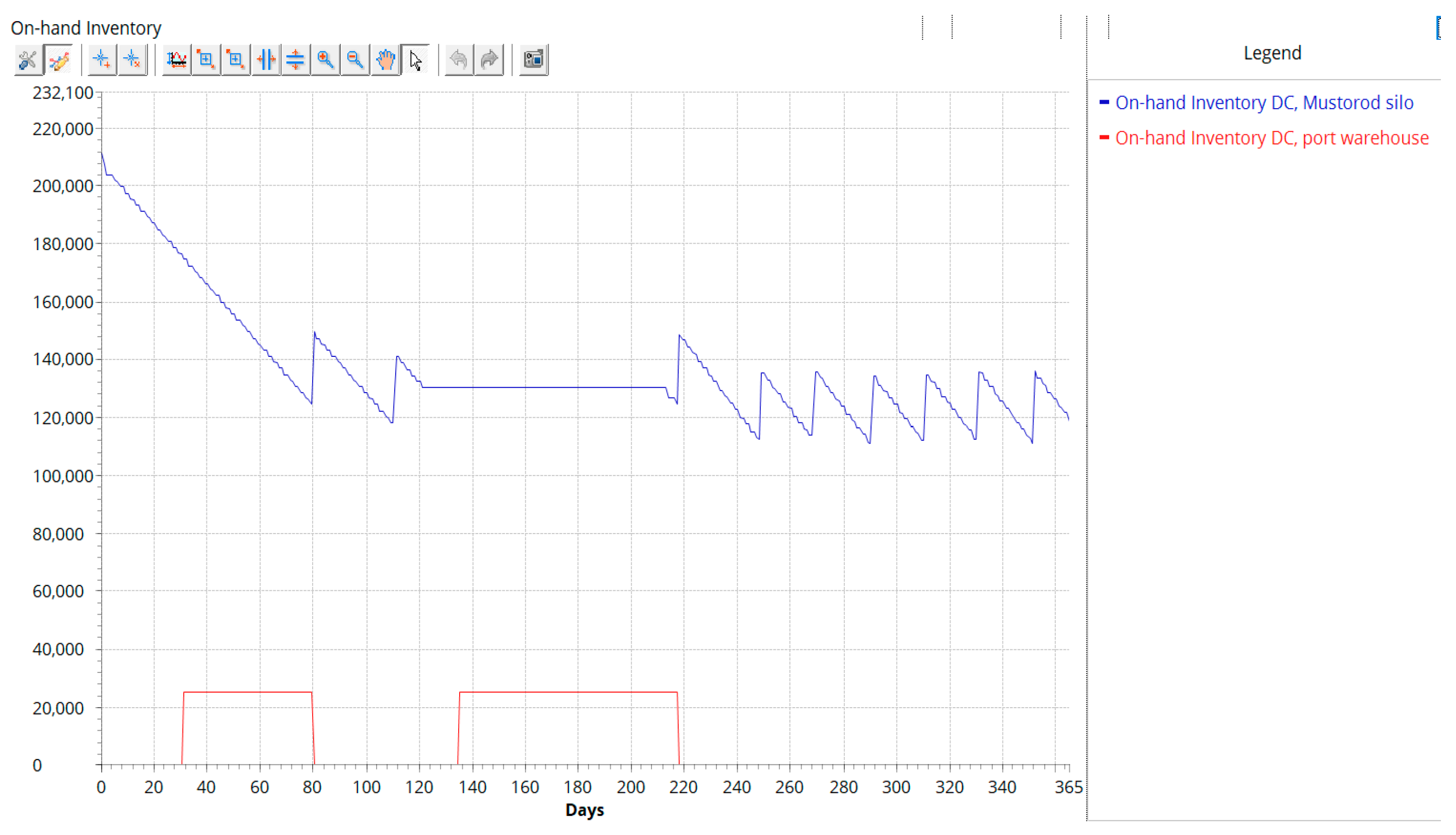Select the first zoom box icon

pyautogui.click(x=206, y=59)
